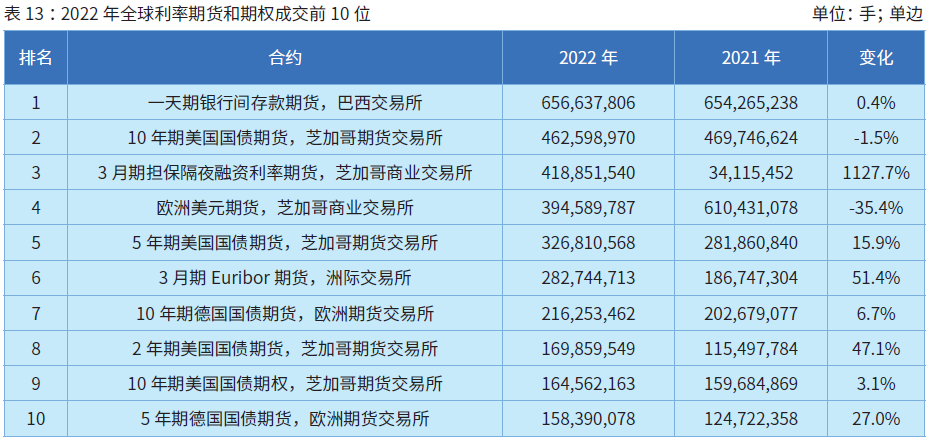930x444 pixels.
Task: Select the 27.0% change cell
Action: 876,418
